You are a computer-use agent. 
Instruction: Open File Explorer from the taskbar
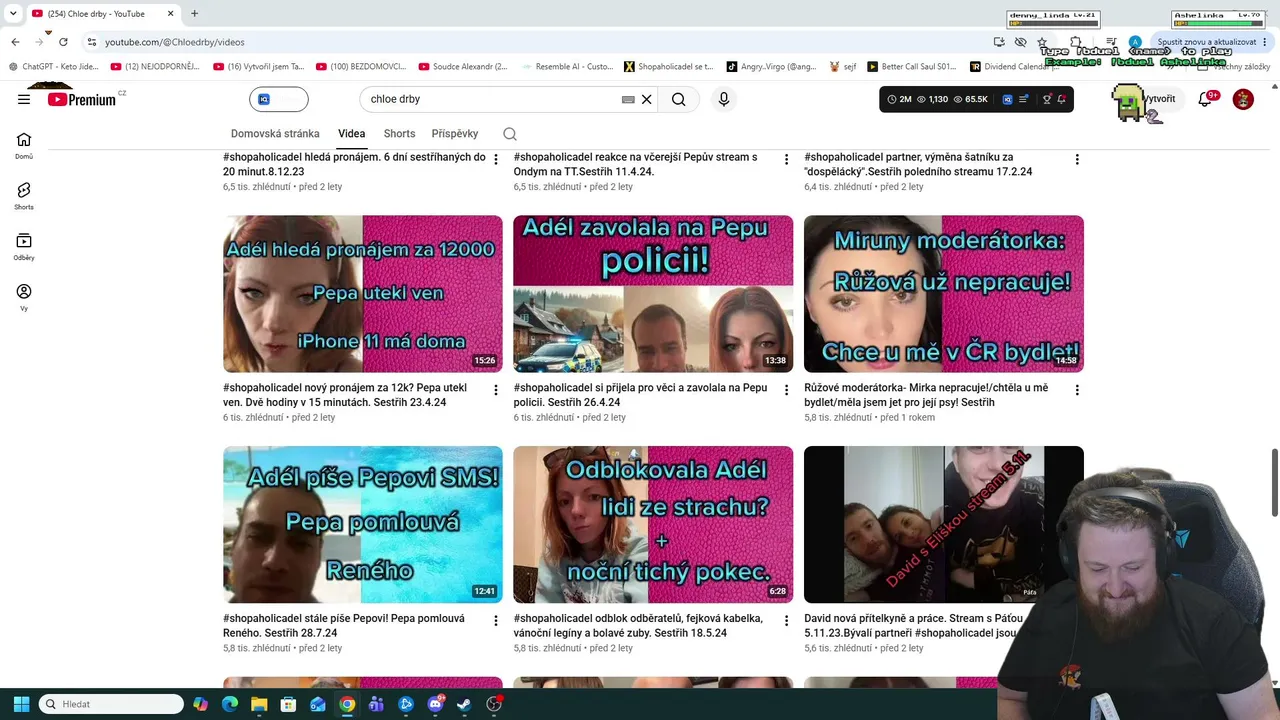click(x=259, y=704)
